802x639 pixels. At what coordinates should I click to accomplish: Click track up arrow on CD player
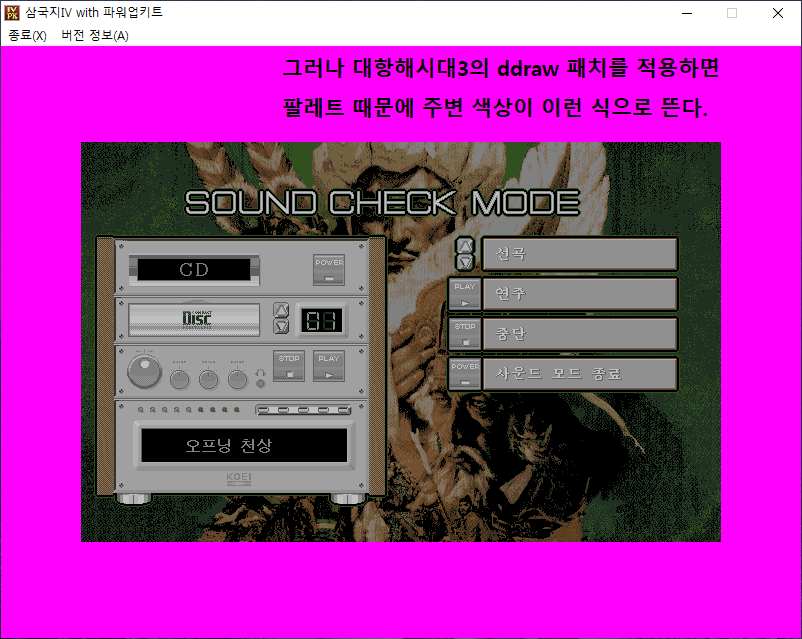point(281,310)
